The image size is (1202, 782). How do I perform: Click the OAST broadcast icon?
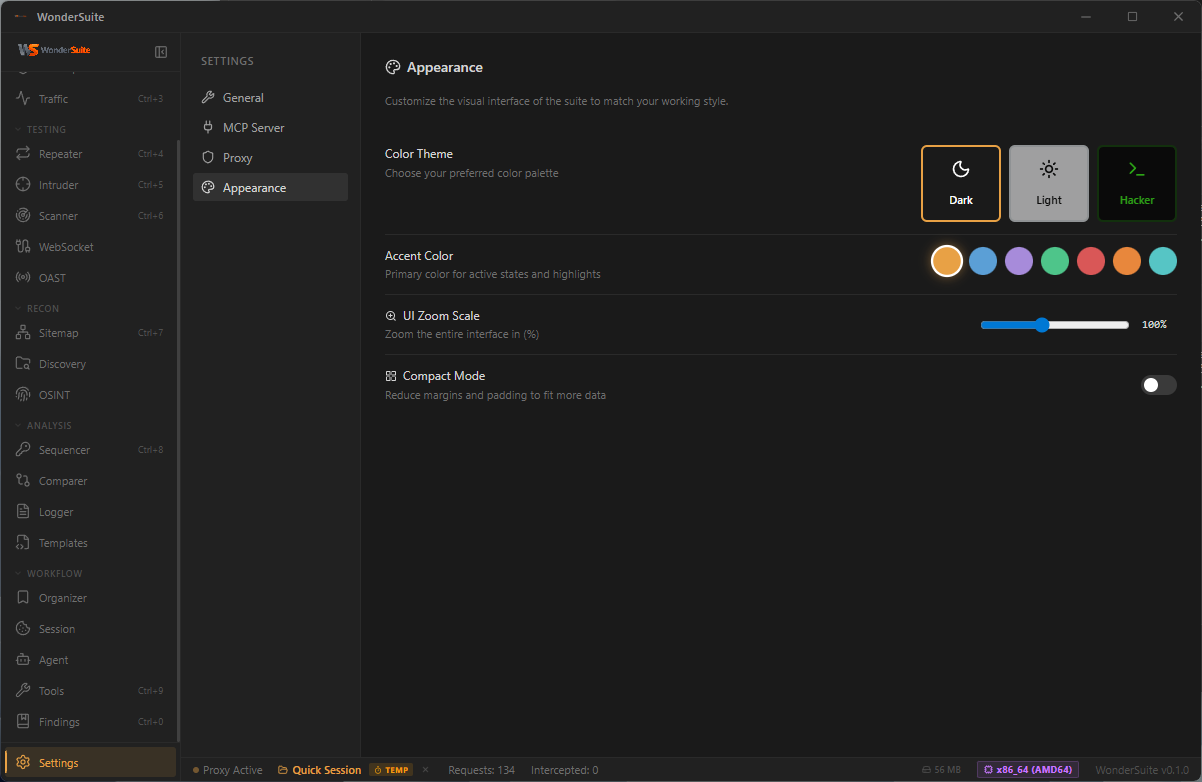click(23, 278)
